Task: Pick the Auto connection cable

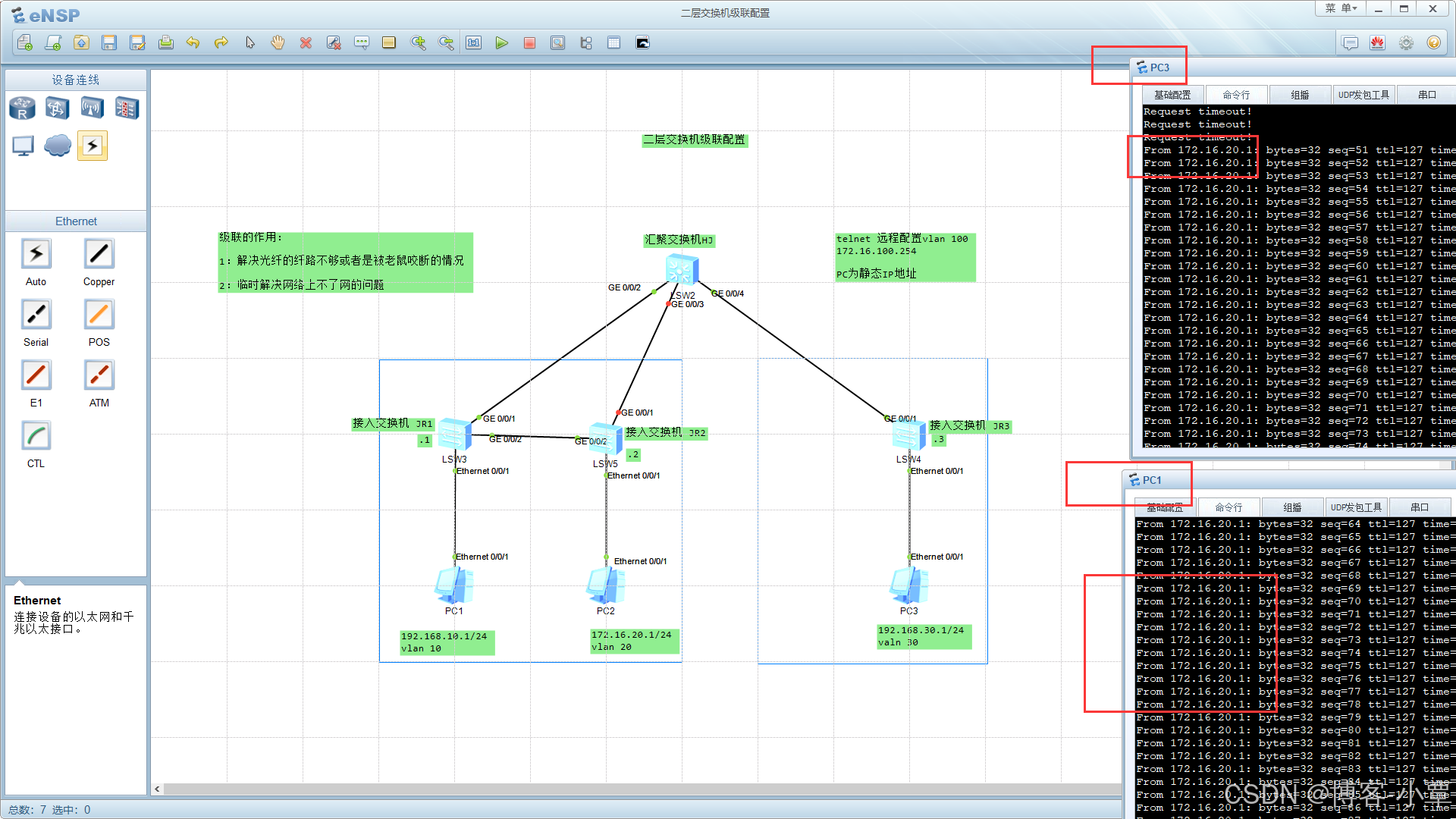Action: 36,254
